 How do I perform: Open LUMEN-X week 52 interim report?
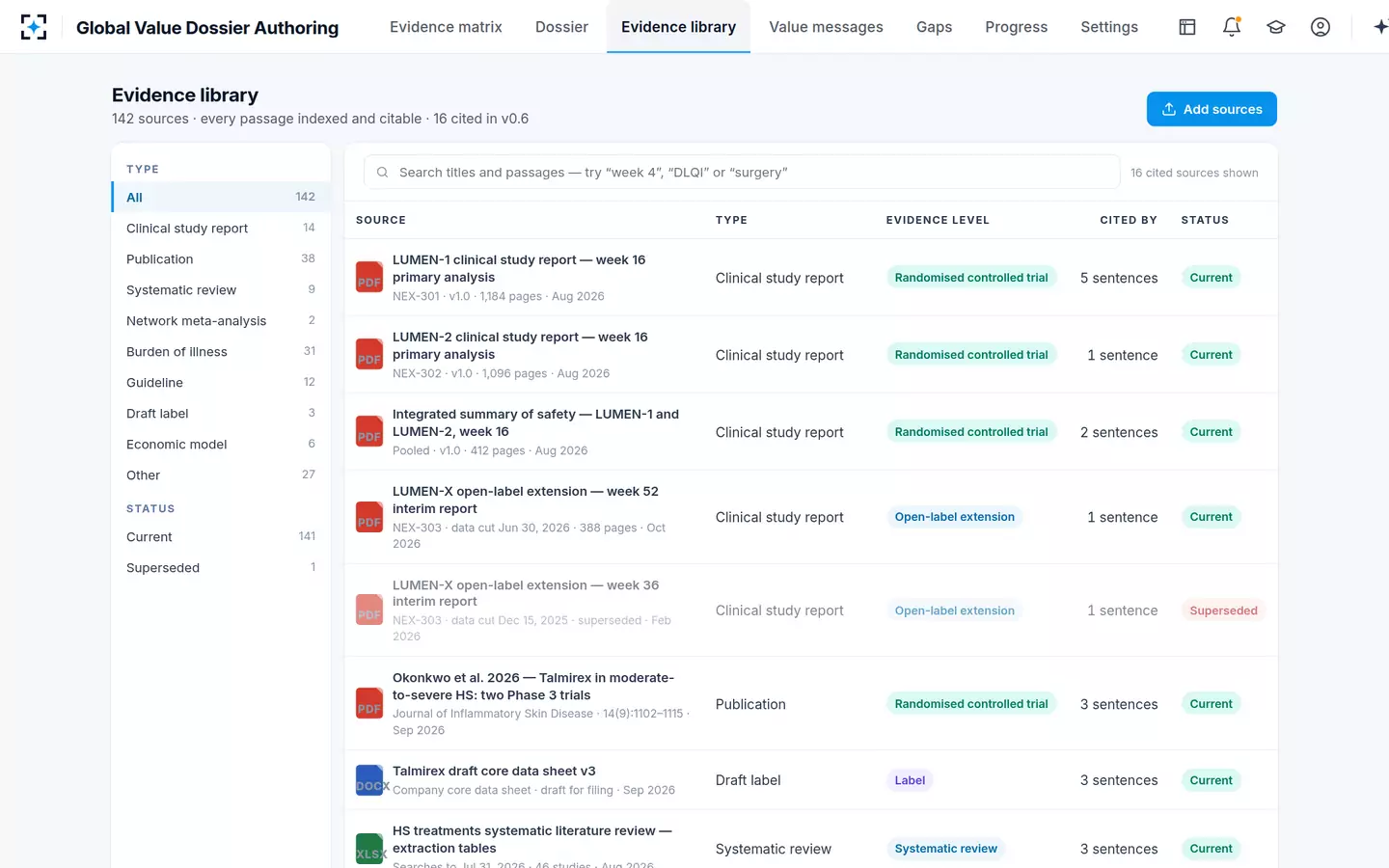point(526,500)
